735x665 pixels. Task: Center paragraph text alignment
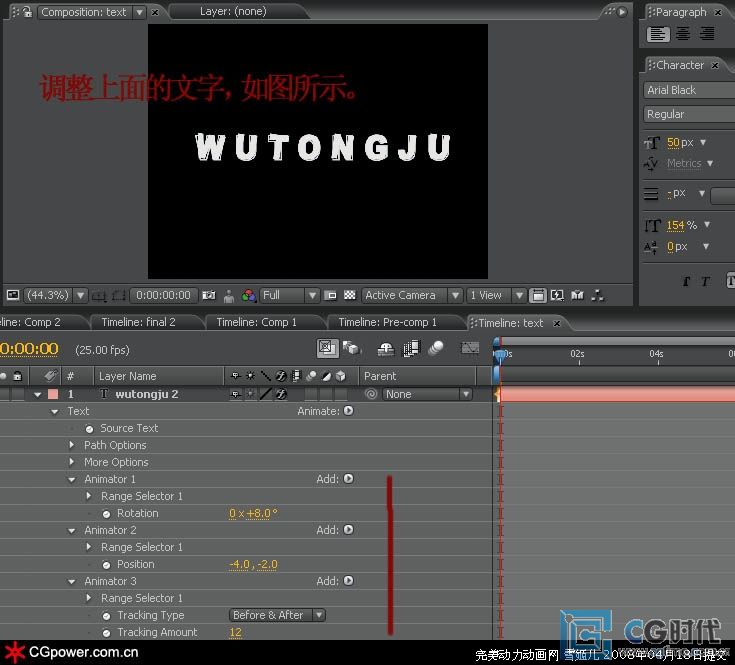(683, 34)
